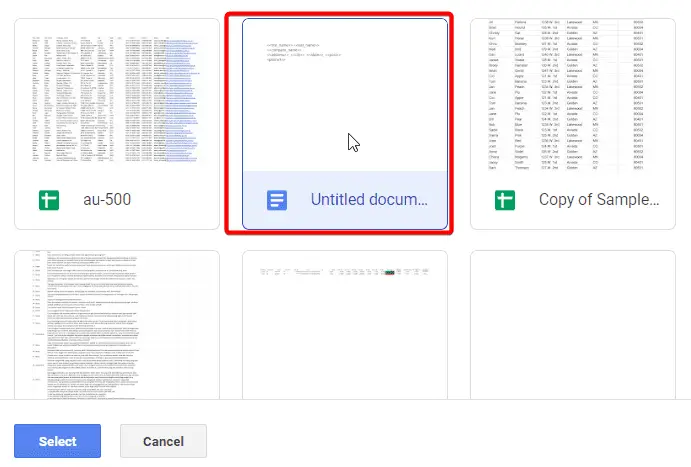Click the Sheets icon beside Copy of Sample
The image size is (691, 467).
[x=505, y=200]
